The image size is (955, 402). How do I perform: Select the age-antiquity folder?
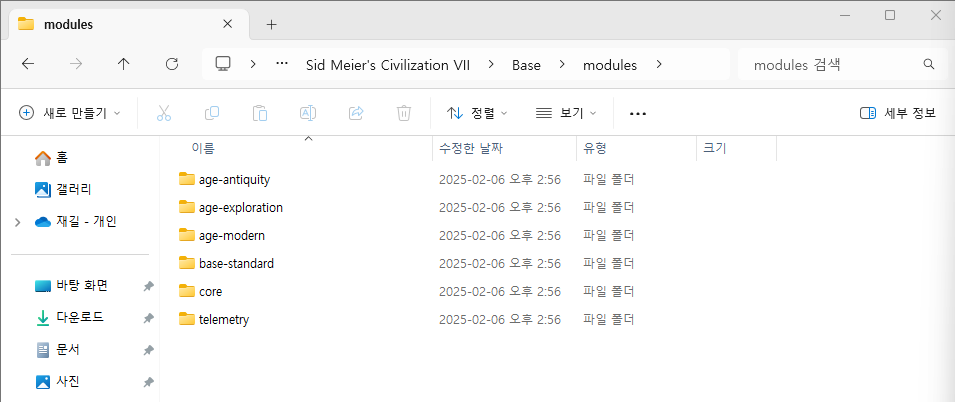click(234, 180)
